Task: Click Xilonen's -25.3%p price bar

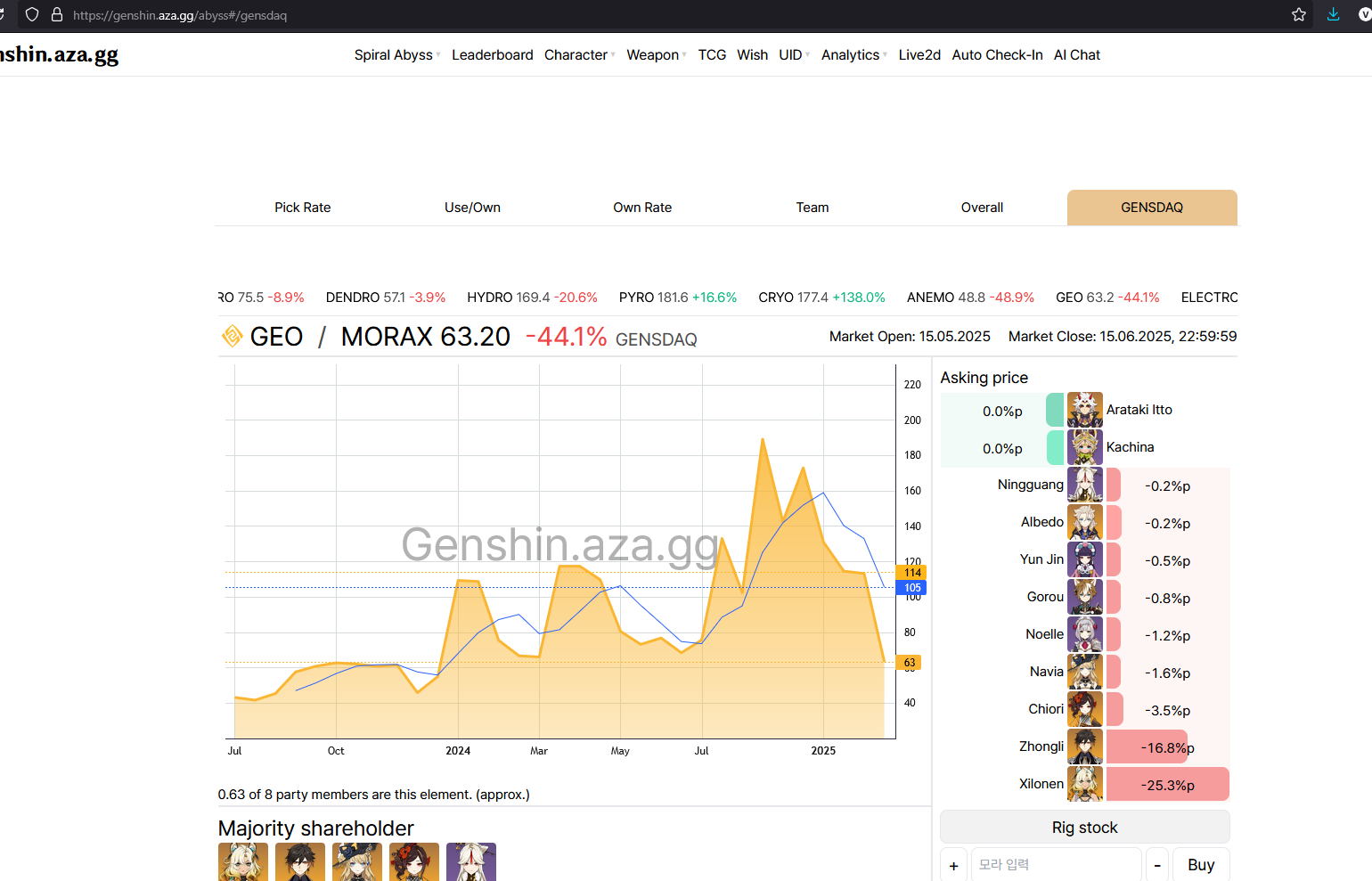Action: click(1168, 784)
